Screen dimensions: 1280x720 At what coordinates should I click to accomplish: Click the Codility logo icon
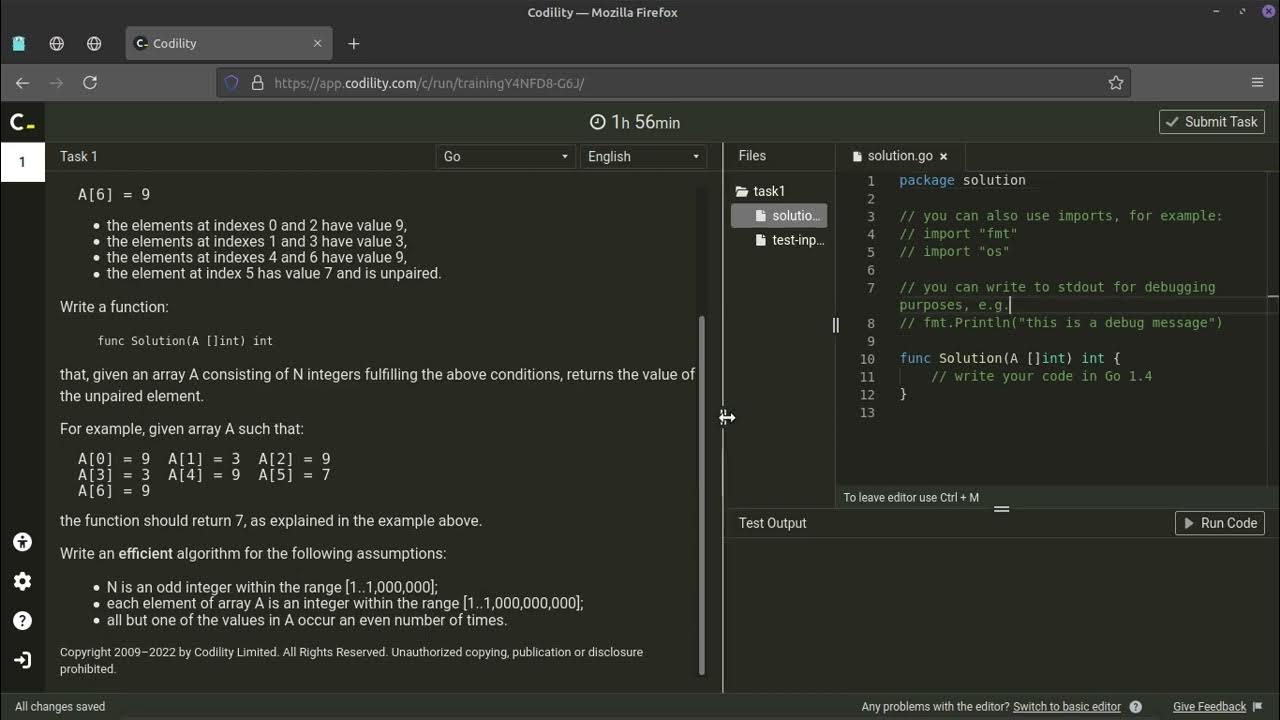pyautogui.click(x=22, y=122)
